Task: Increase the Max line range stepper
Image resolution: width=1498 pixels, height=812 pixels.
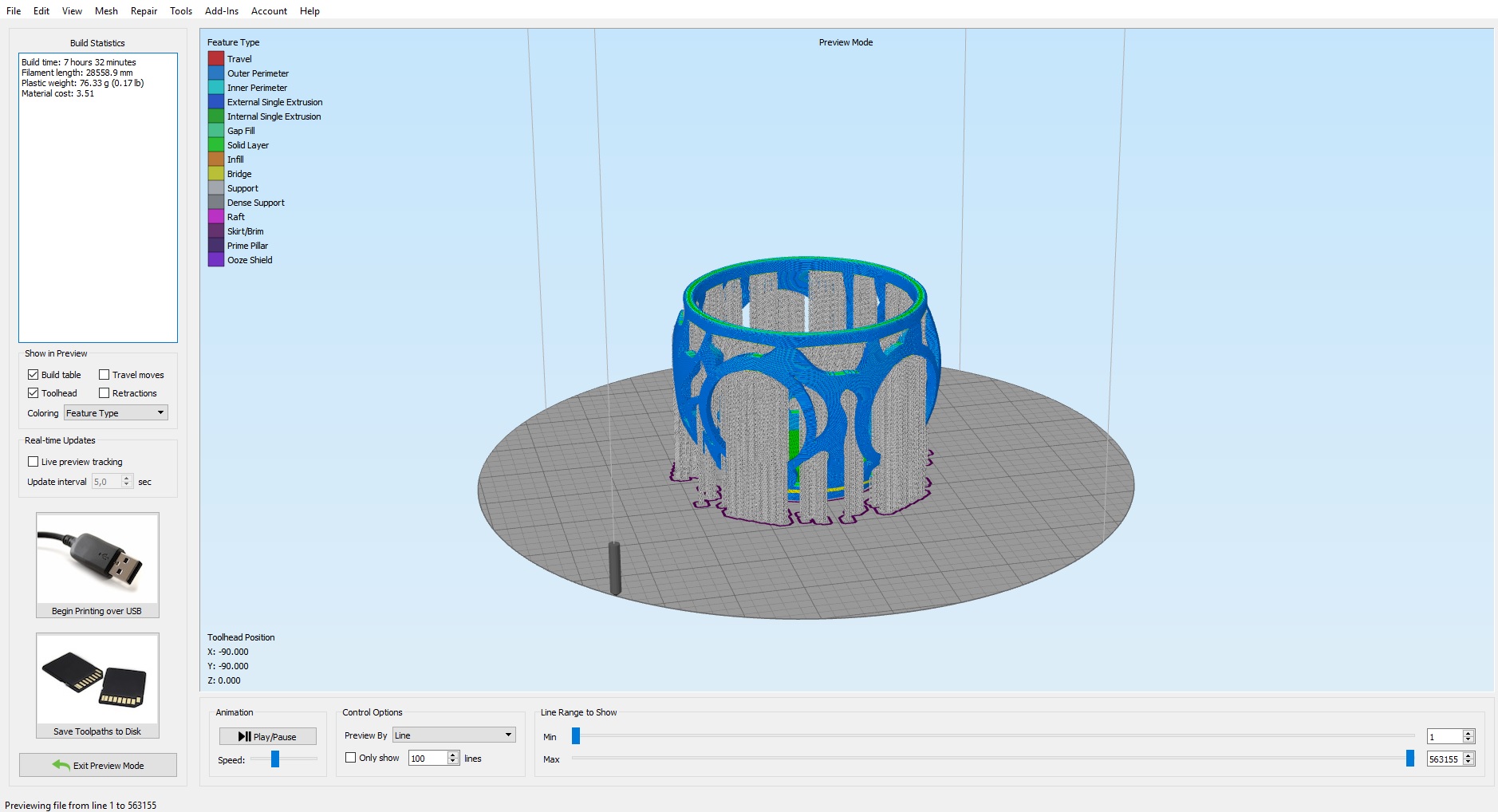Action: 1468,755
